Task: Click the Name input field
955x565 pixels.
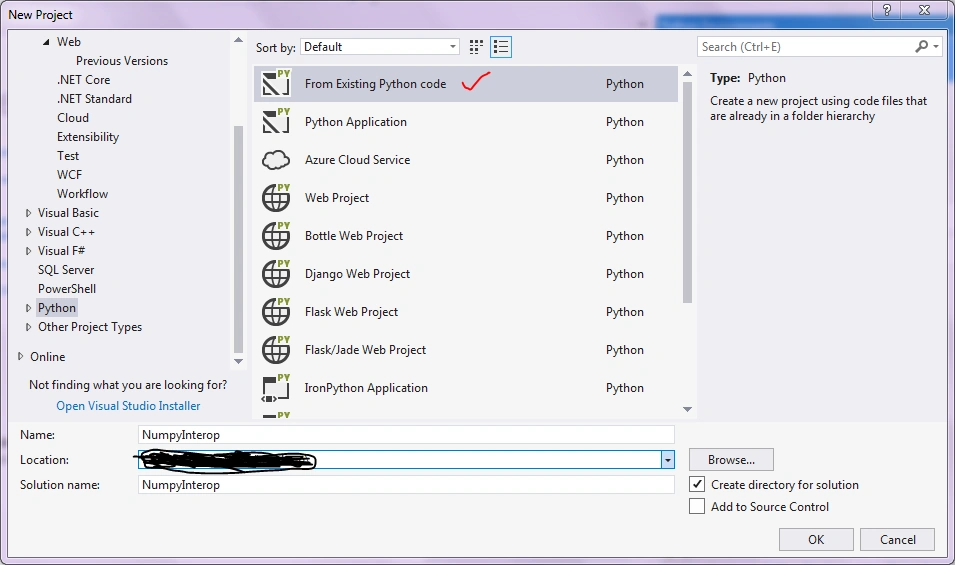Action: click(406, 435)
